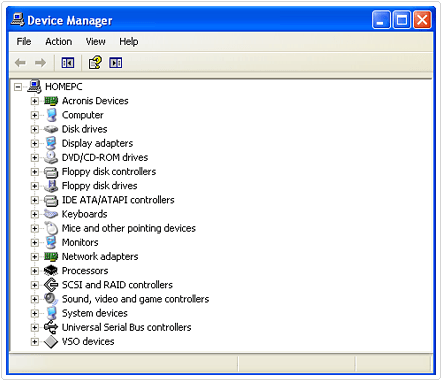The width and height of the screenshot is (442, 381).
Task: Select the SCSI and RAID controllers label
Action: coord(117,285)
